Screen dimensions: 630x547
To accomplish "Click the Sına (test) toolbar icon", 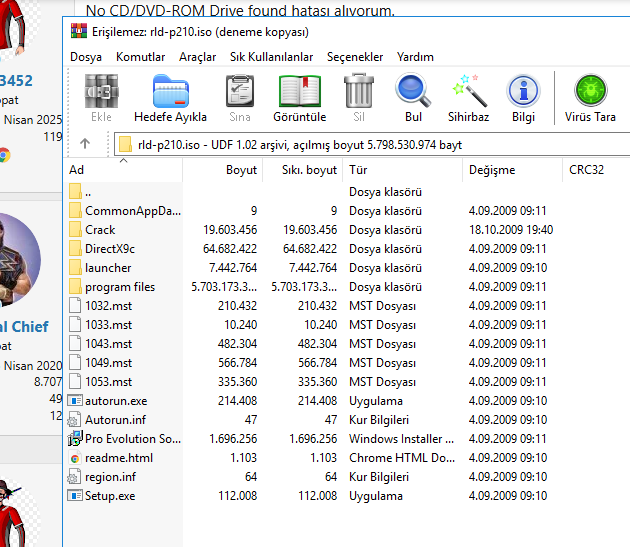I will pyautogui.click(x=240, y=91).
